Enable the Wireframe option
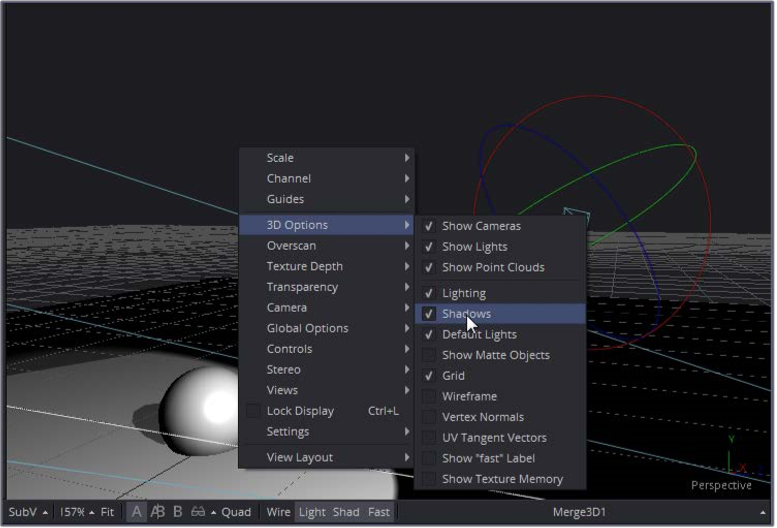The height and width of the screenshot is (528, 777). pyautogui.click(x=429, y=397)
